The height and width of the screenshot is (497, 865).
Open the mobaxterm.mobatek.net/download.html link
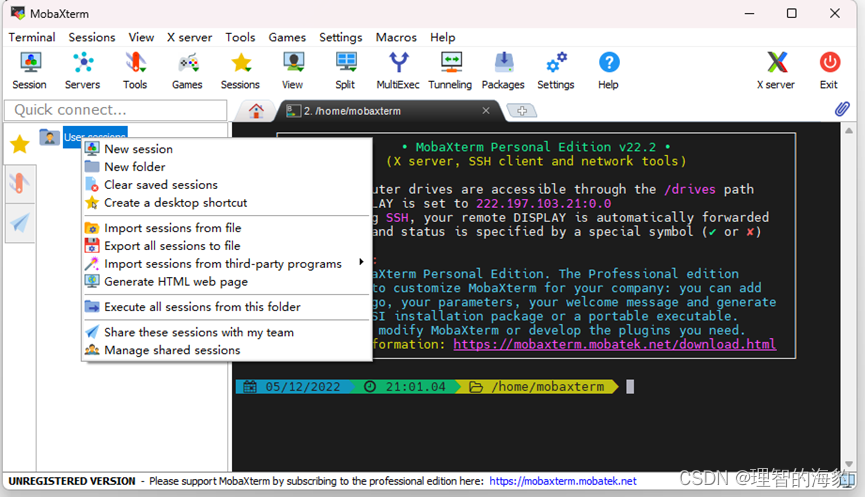tap(615, 344)
